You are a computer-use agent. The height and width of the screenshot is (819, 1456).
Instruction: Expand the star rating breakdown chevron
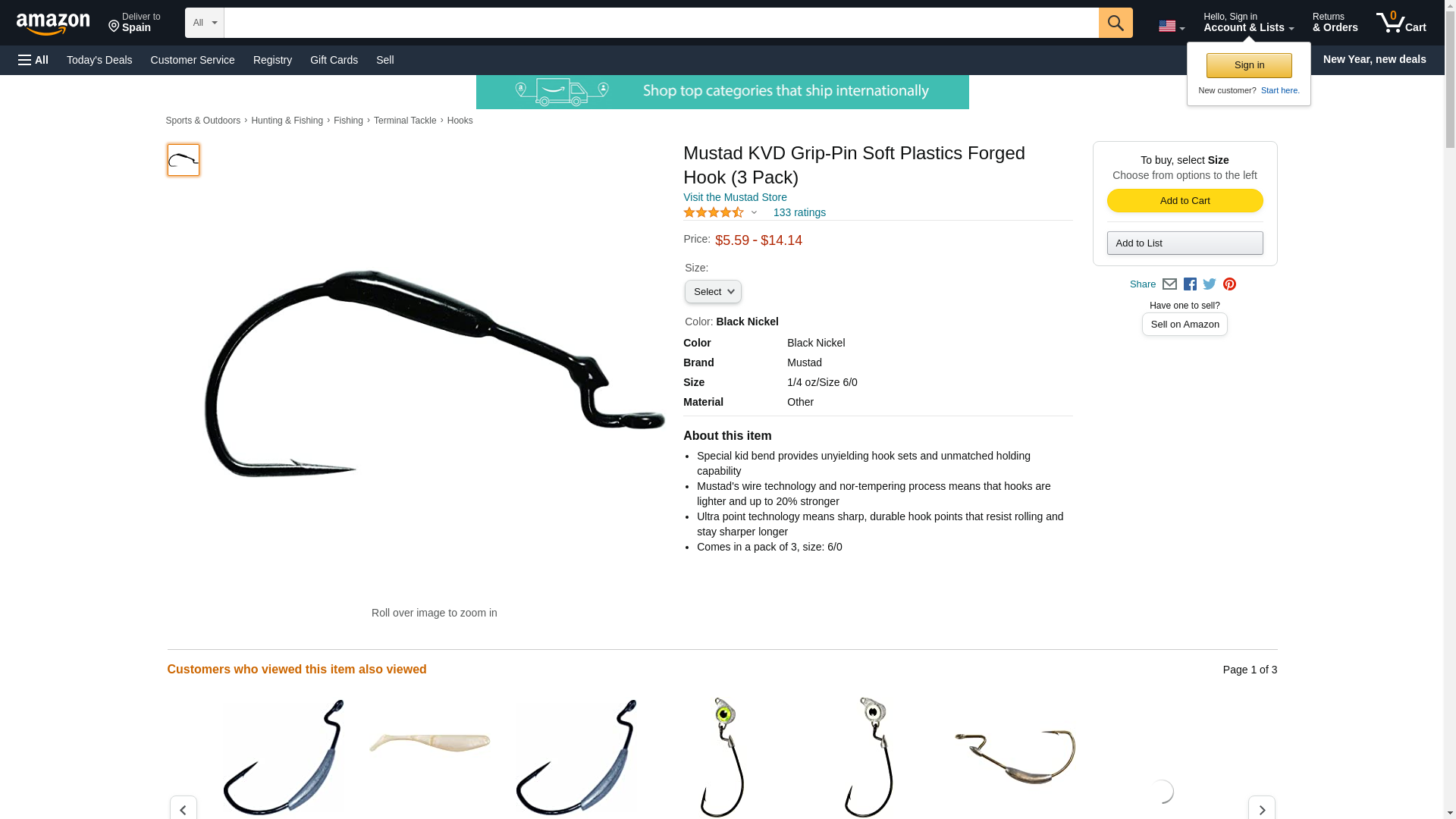click(754, 213)
